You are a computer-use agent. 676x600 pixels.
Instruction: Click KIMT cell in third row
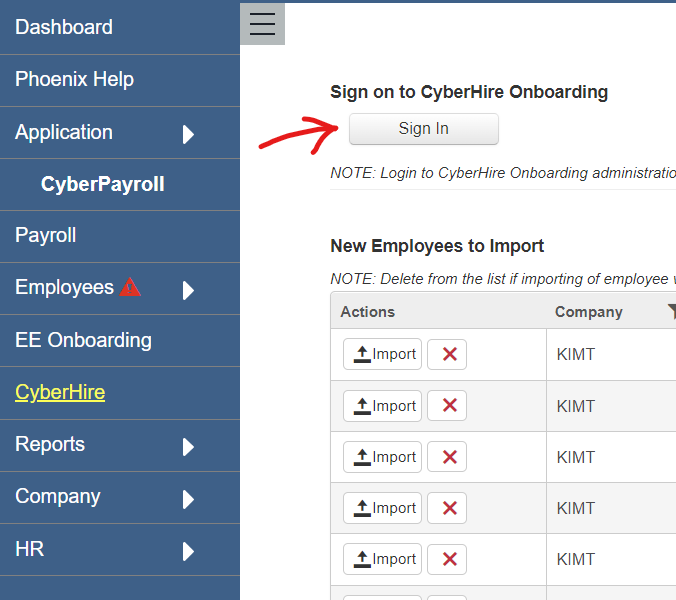pos(611,457)
